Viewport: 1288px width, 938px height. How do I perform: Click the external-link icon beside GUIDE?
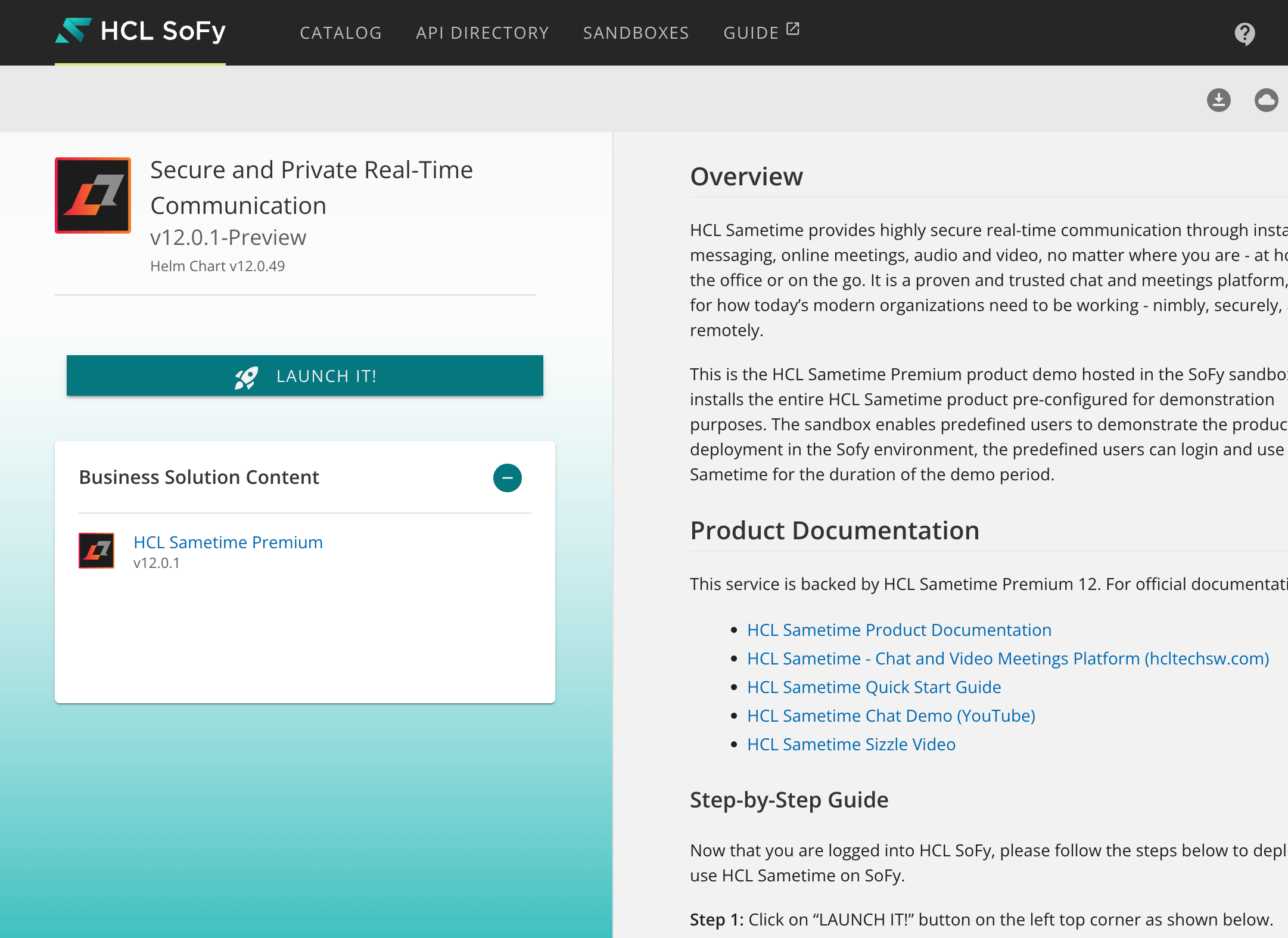(793, 29)
